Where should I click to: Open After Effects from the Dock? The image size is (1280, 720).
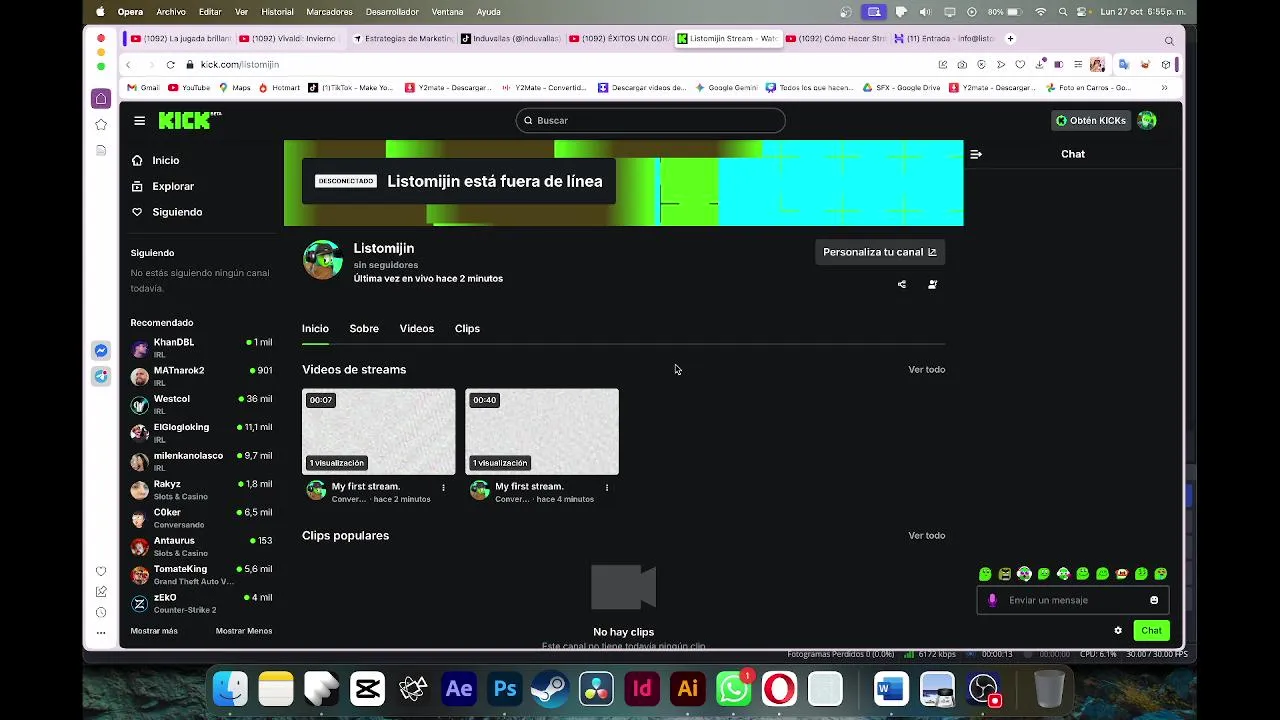coord(459,689)
